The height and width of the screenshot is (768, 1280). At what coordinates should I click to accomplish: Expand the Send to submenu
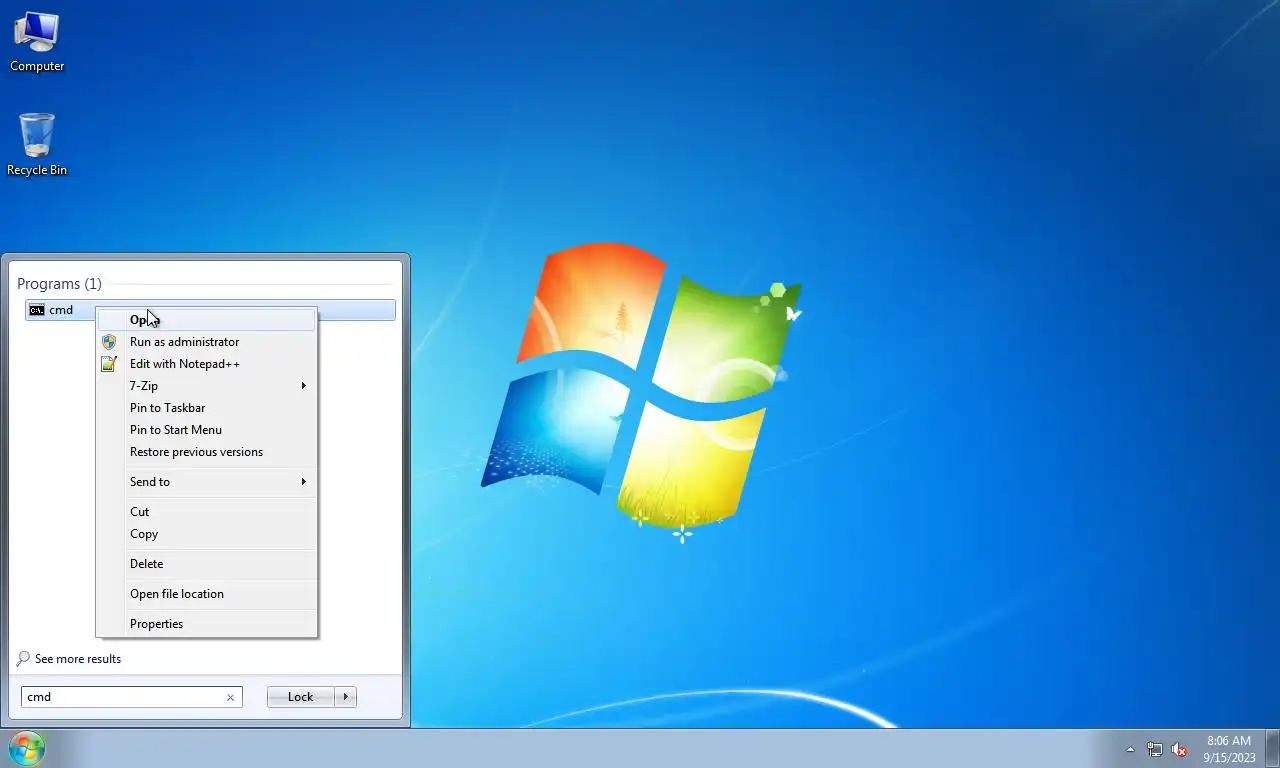click(207, 482)
